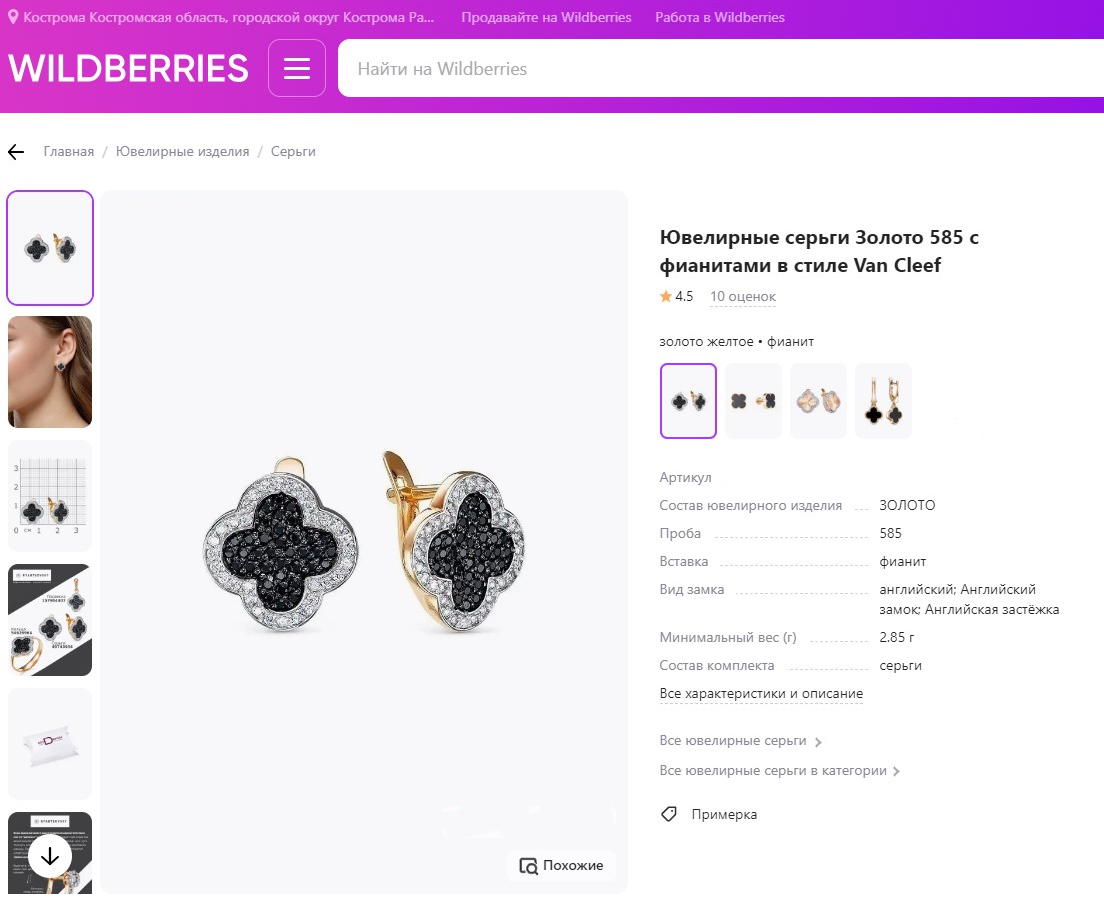View the model ear photo thumbnail
This screenshot has width=1104, height=903.
coord(50,372)
